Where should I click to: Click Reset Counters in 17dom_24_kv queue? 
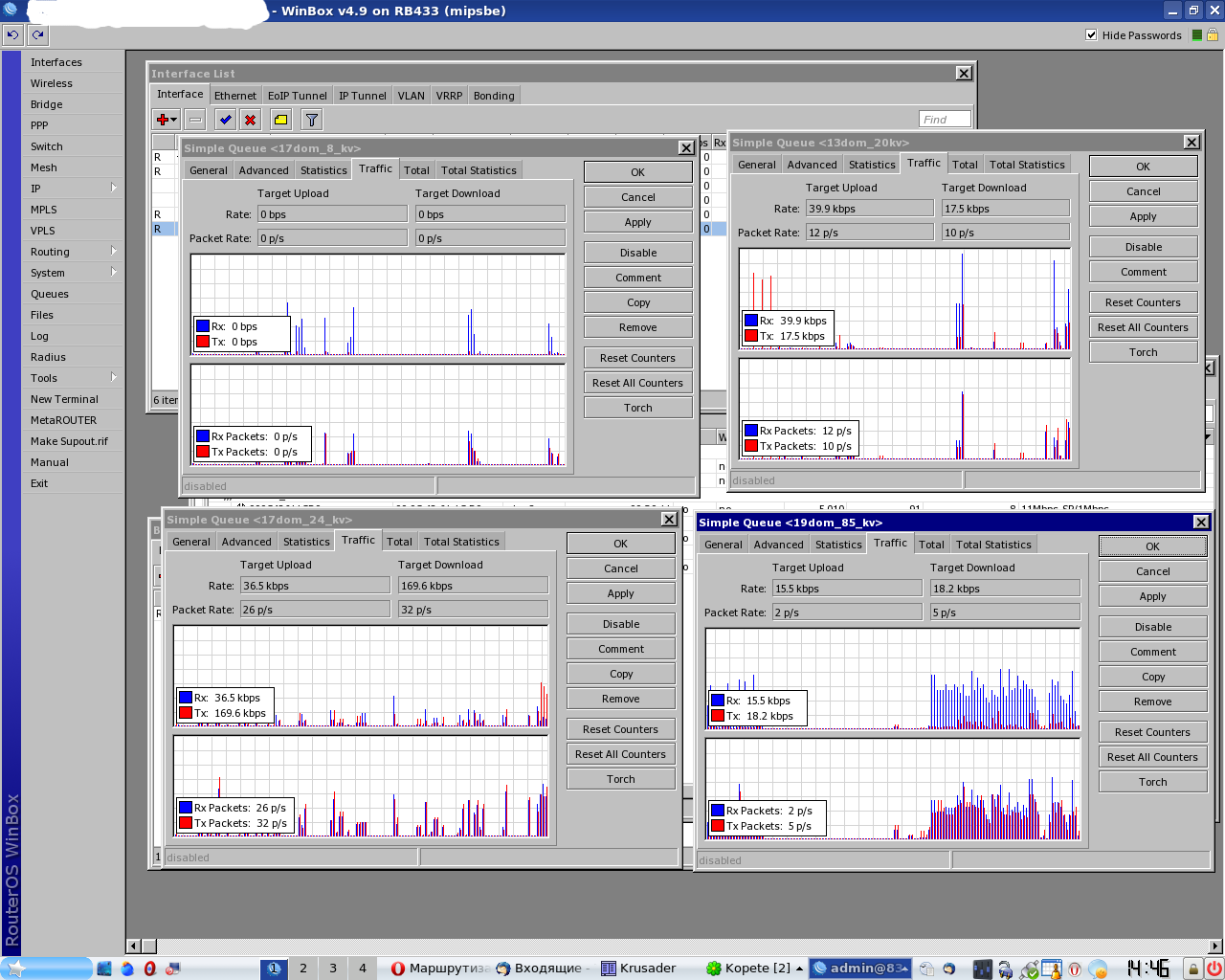pos(620,729)
